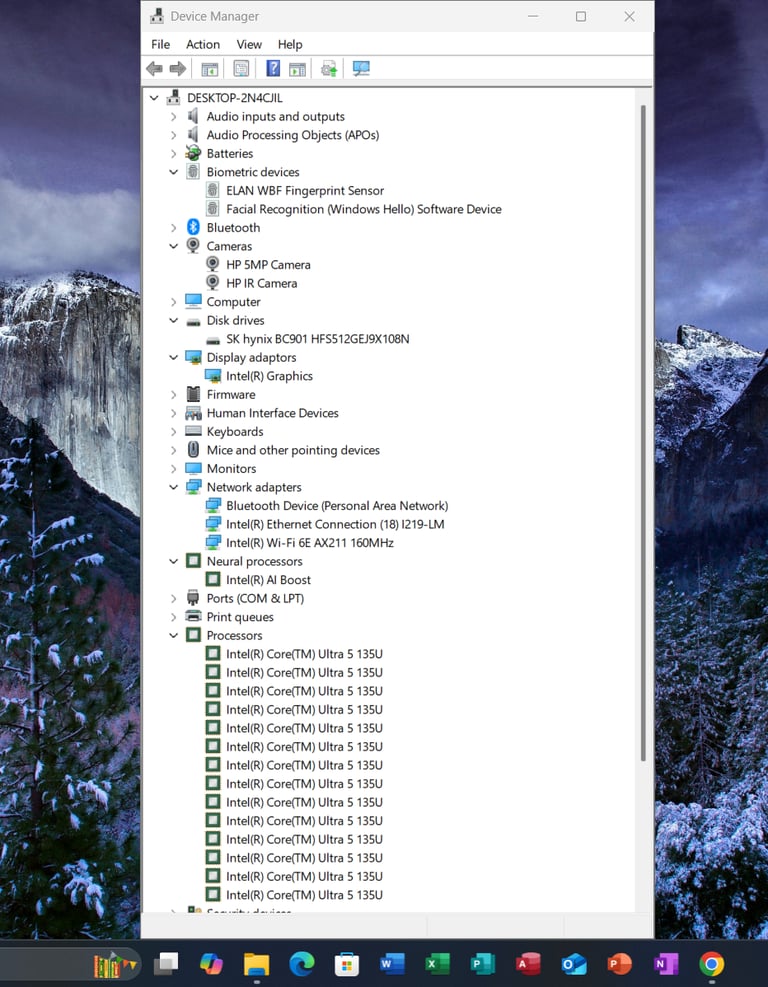Click the SK hynix disk drive icon

213,340
